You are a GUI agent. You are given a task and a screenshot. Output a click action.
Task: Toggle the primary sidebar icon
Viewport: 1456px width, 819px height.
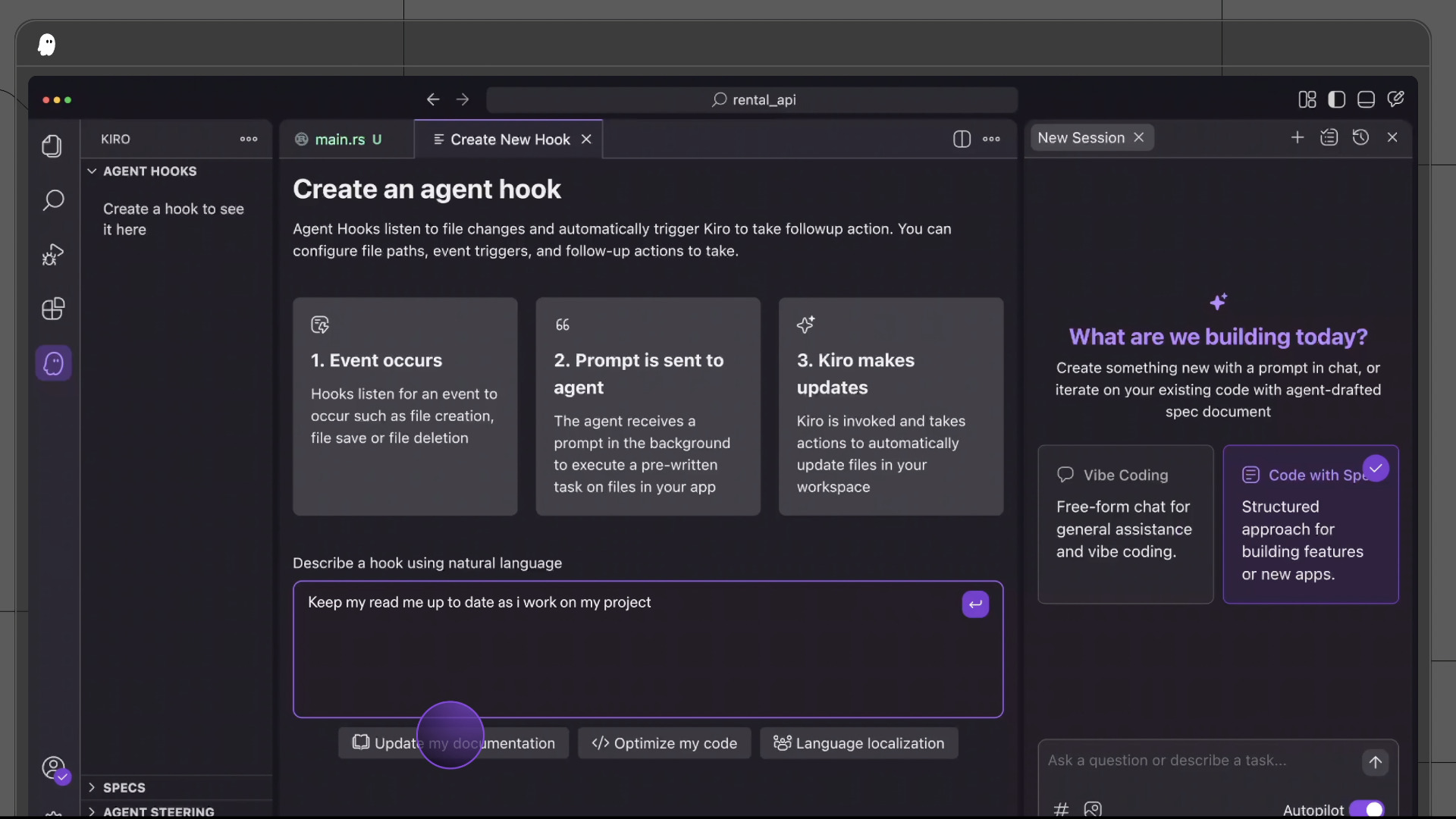(1337, 99)
